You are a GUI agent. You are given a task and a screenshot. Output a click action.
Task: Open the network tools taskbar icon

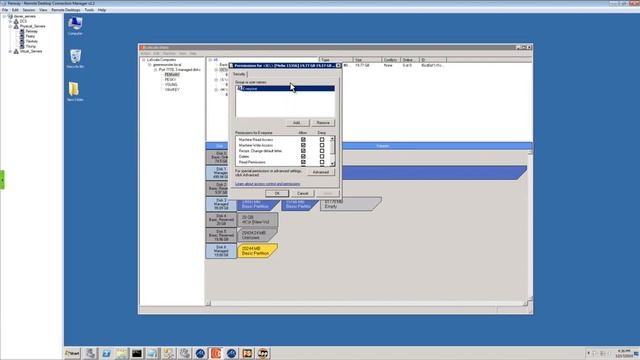(x=169, y=353)
